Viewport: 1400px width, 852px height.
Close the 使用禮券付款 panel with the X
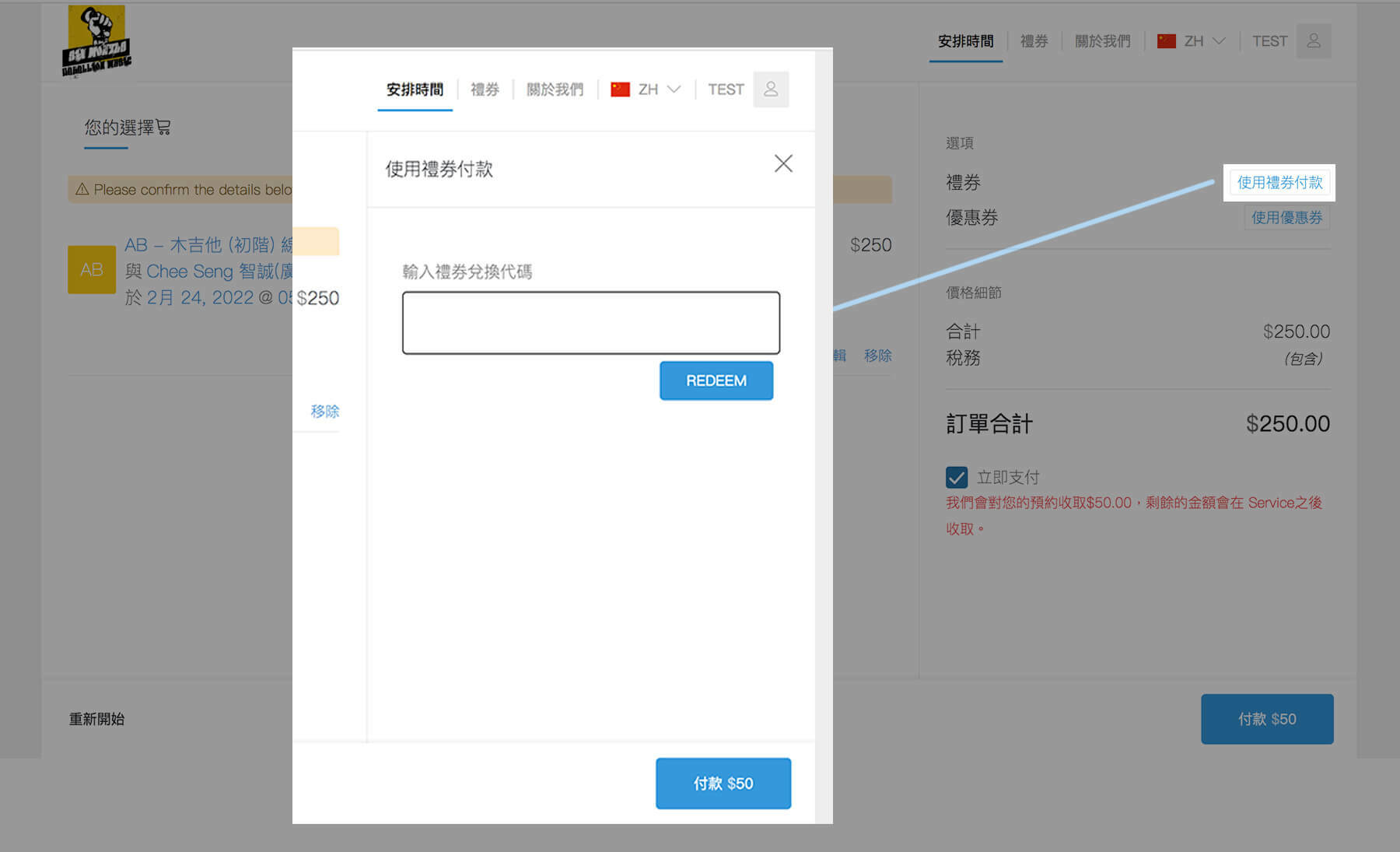click(783, 163)
